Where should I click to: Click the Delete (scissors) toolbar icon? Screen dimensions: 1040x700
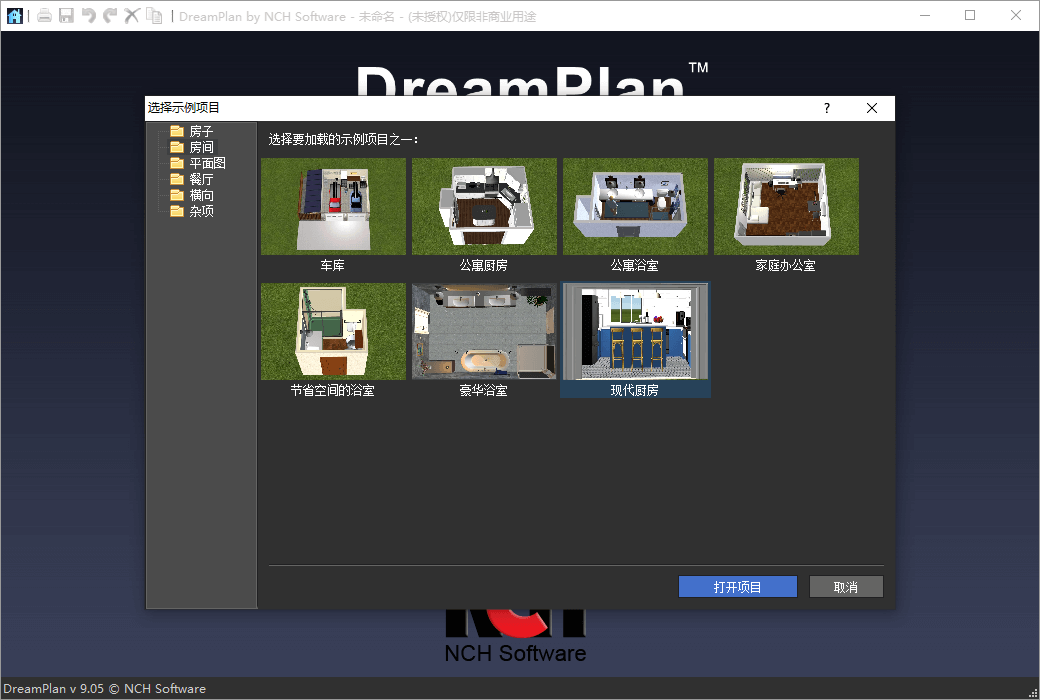[x=131, y=15]
